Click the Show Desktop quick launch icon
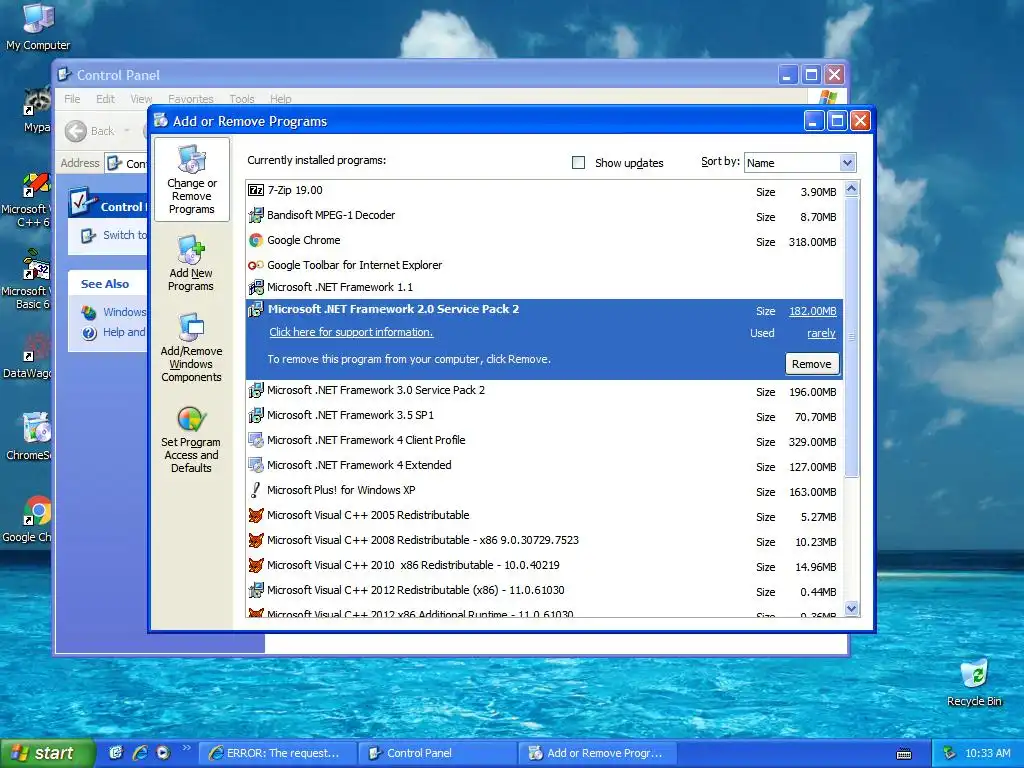Screen dimensions: 1024x768 pyautogui.click(x=116, y=753)
